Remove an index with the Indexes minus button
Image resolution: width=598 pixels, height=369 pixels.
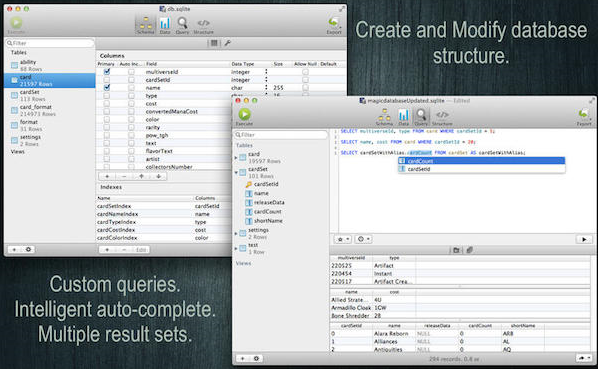click(x=124, y=250)
